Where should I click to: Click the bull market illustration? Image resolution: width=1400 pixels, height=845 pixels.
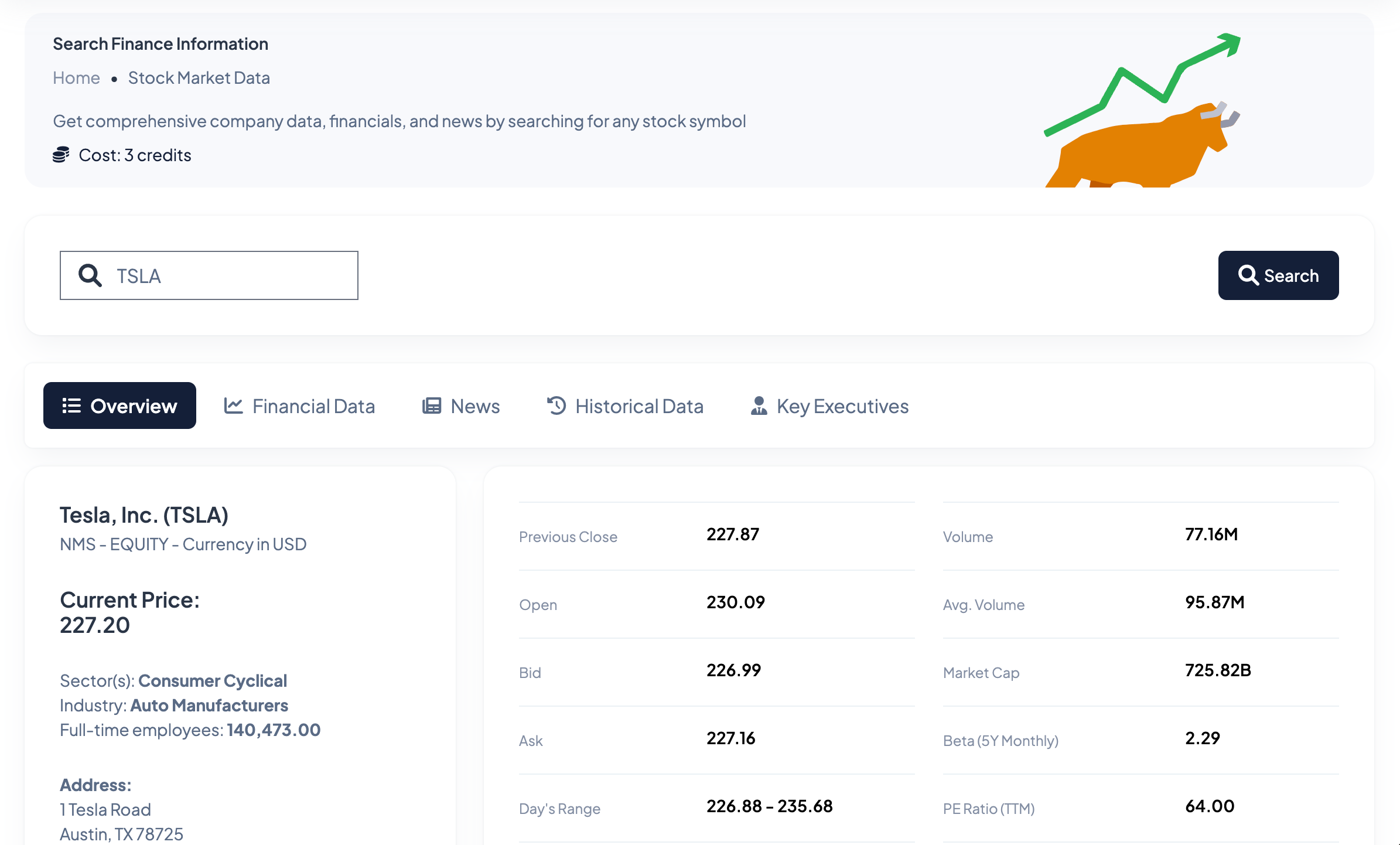click(x=1143, y=110)
